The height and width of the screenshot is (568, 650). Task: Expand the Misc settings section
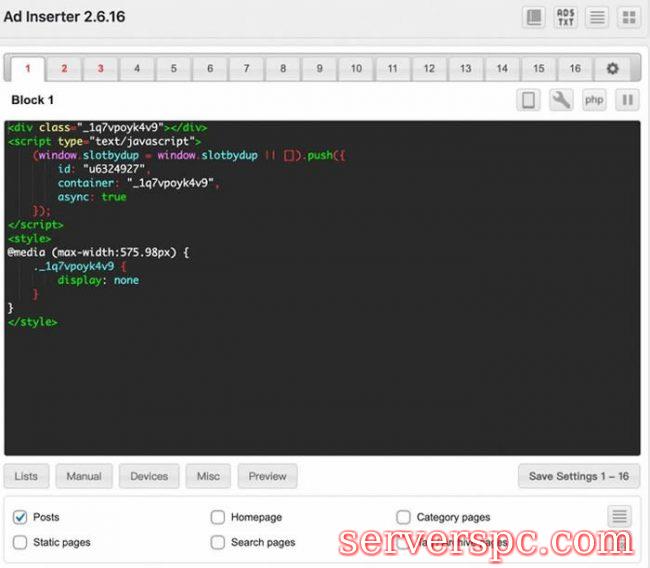[208, 476]
